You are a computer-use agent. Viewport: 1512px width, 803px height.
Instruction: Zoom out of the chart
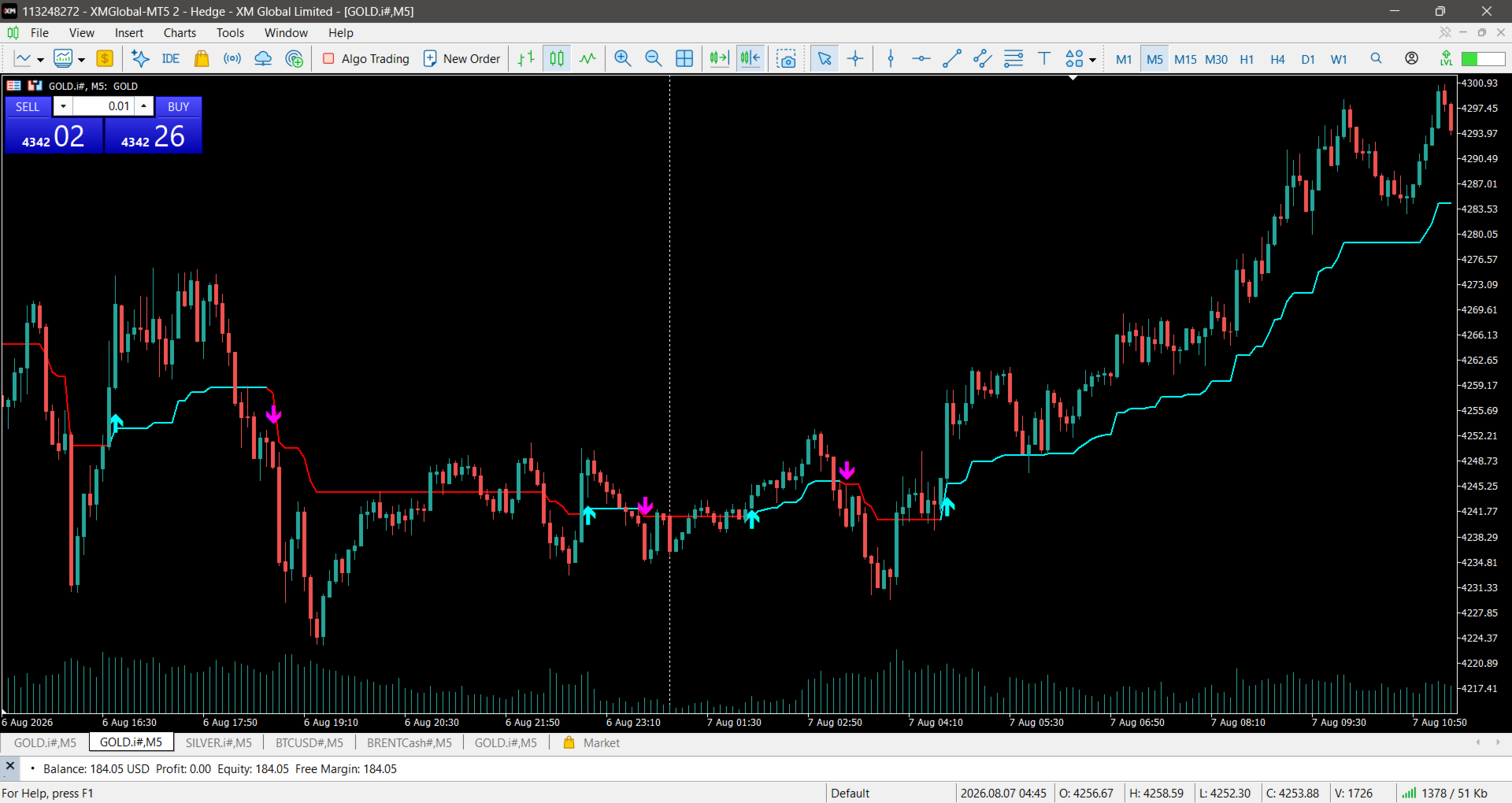point(653,58)
